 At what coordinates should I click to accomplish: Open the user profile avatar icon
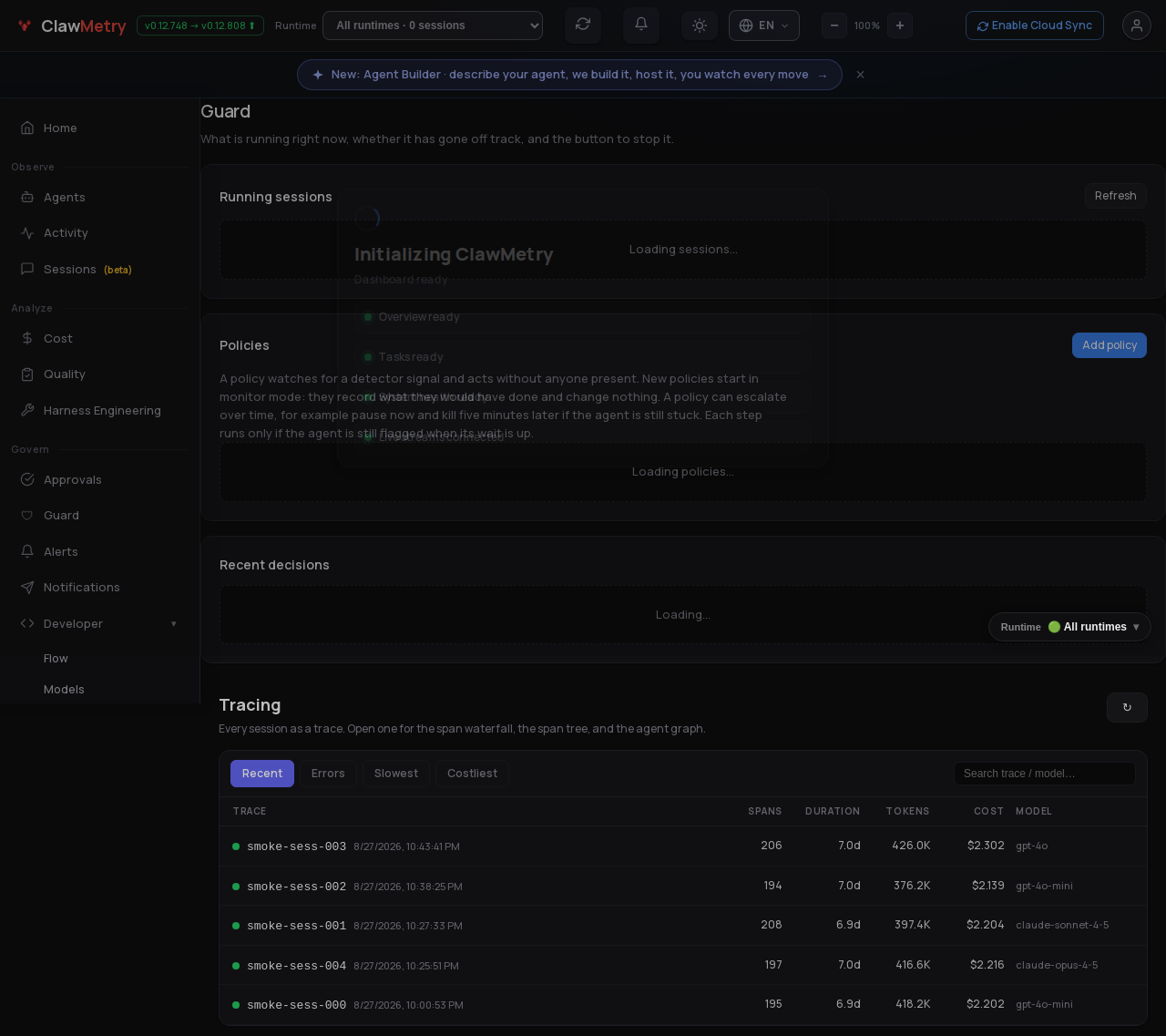(x=1137, y=26)
